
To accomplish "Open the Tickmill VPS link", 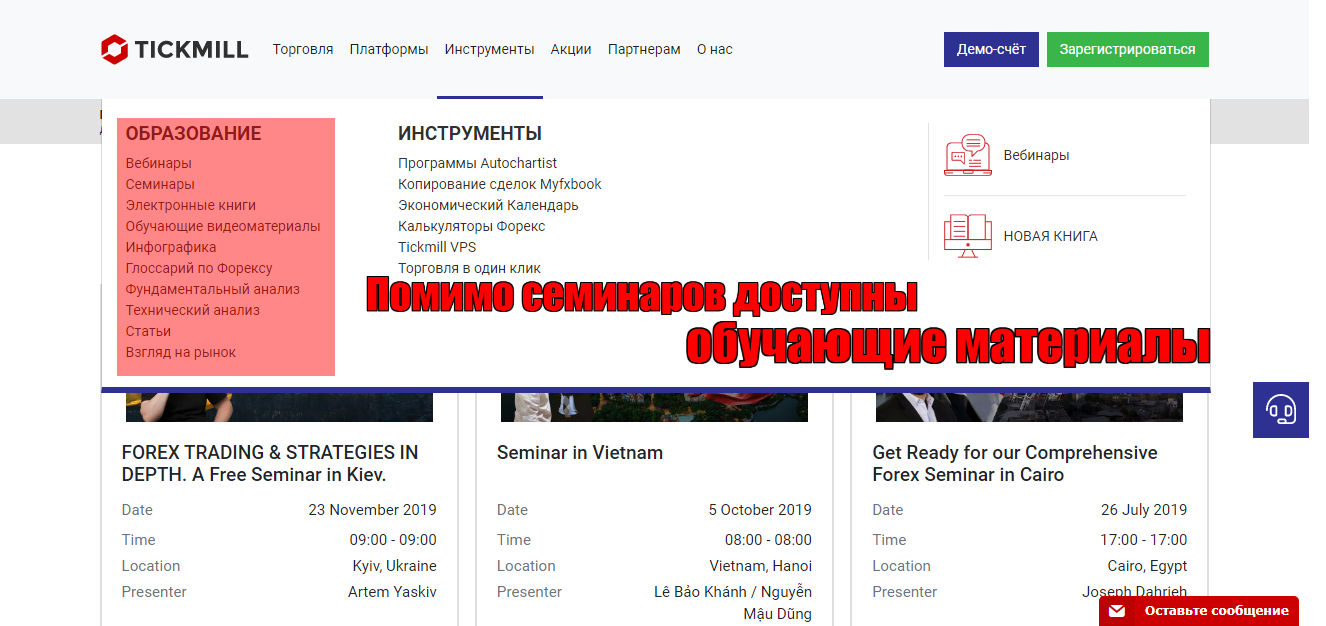I will (437, 247).
